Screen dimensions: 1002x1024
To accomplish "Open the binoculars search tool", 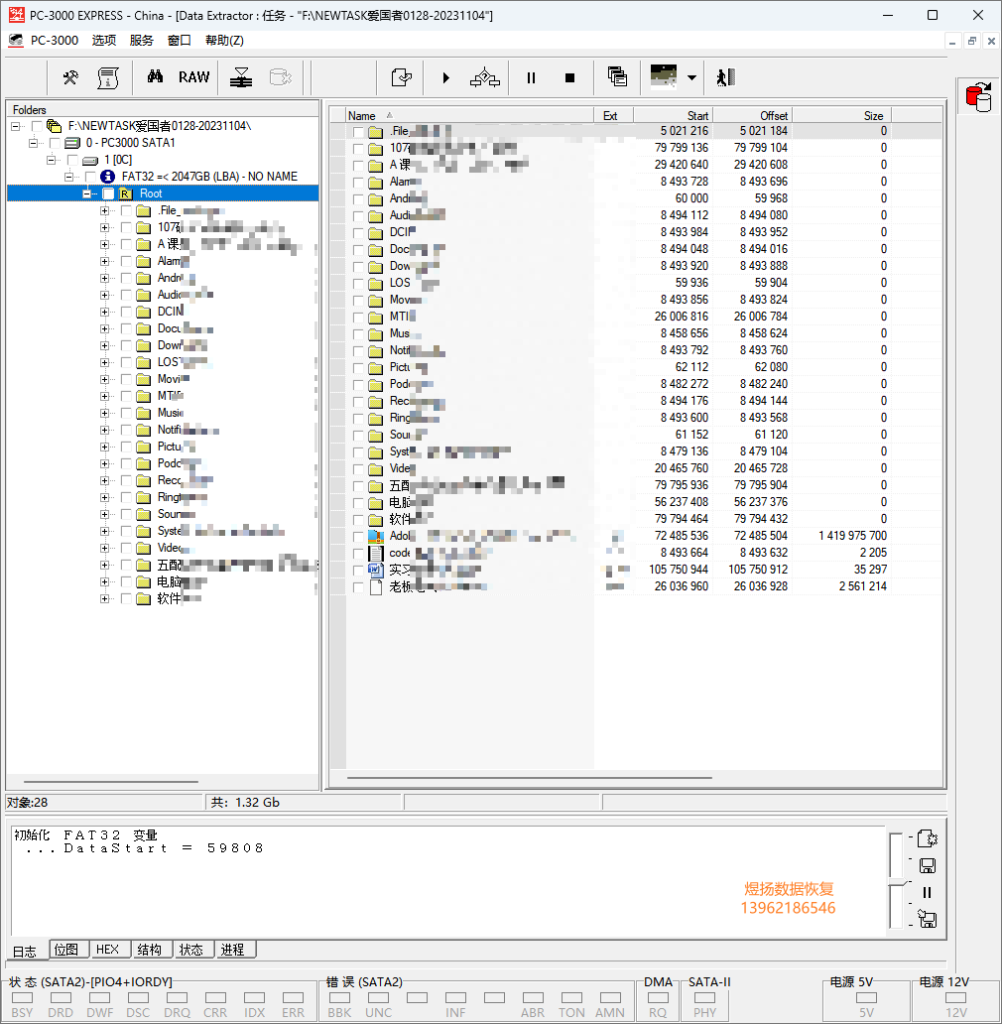I will coord(155,77).
